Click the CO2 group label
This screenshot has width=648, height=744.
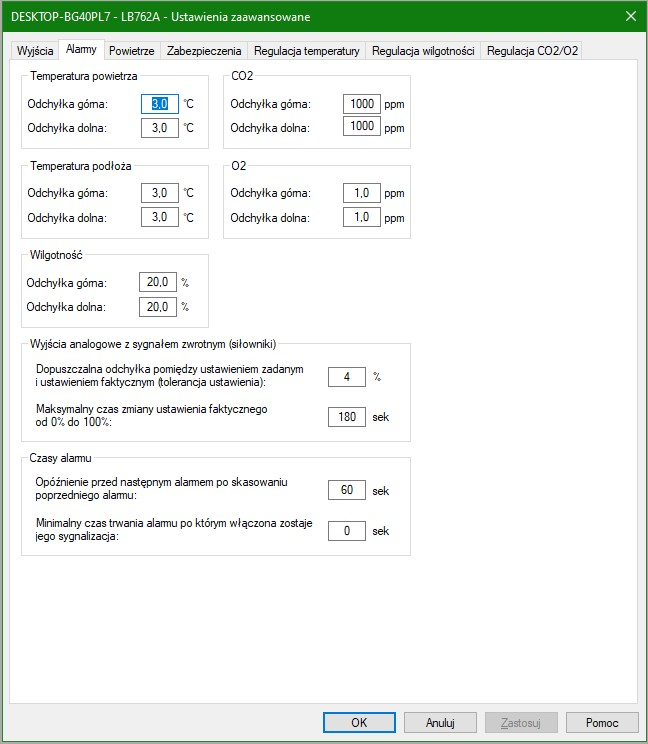242,76
